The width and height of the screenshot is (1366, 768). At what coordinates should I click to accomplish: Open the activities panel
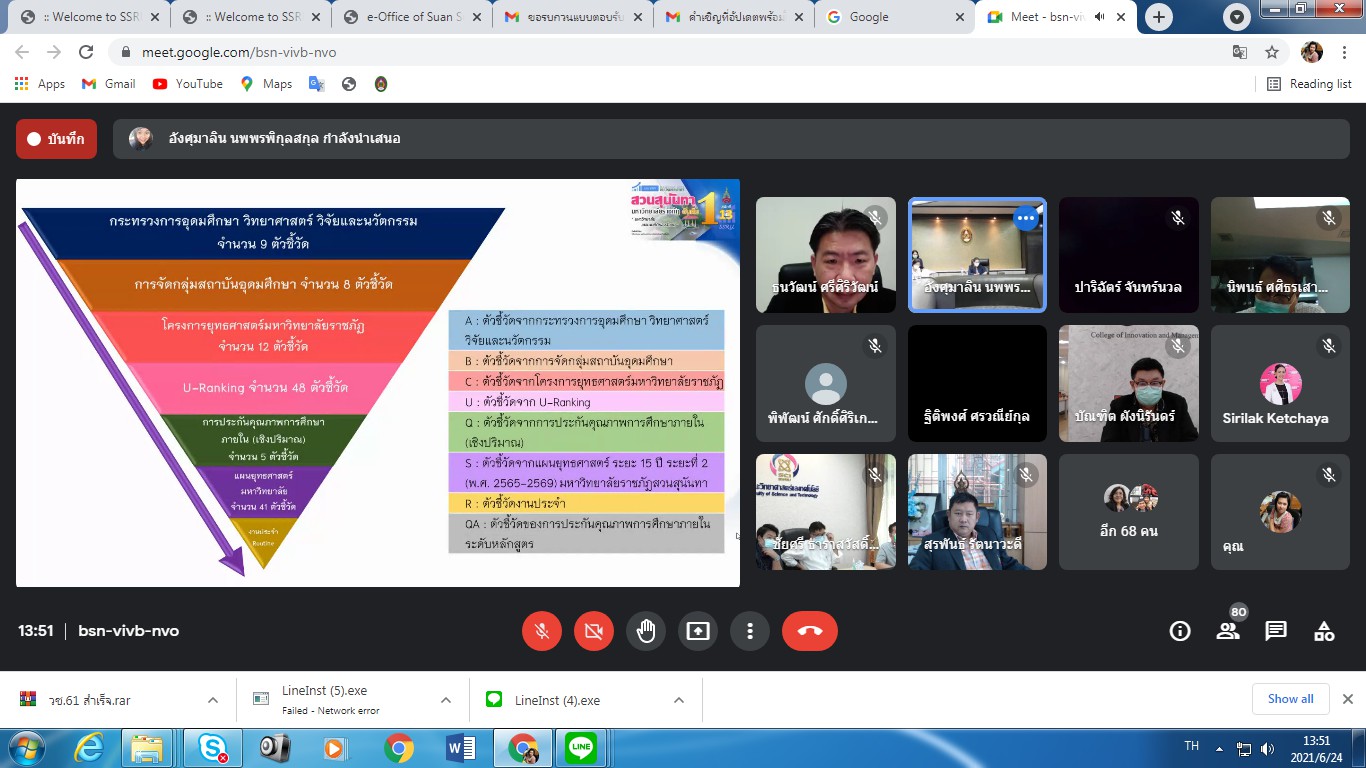click(x=1324, y=631)
